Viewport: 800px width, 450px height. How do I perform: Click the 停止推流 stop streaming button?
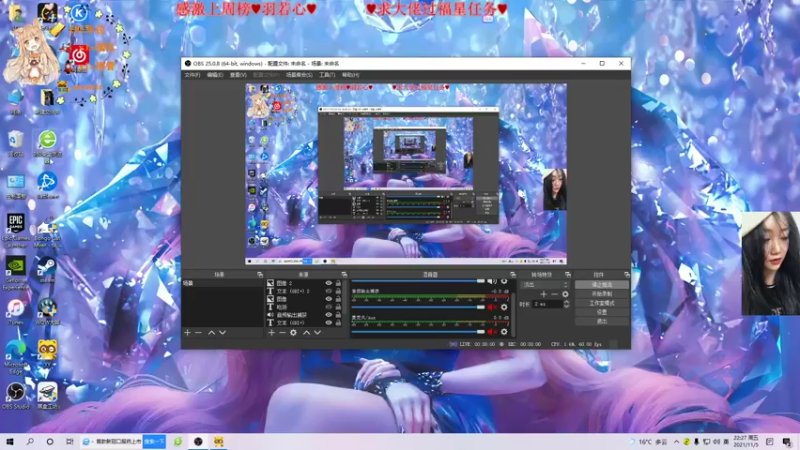click(602, 285)
